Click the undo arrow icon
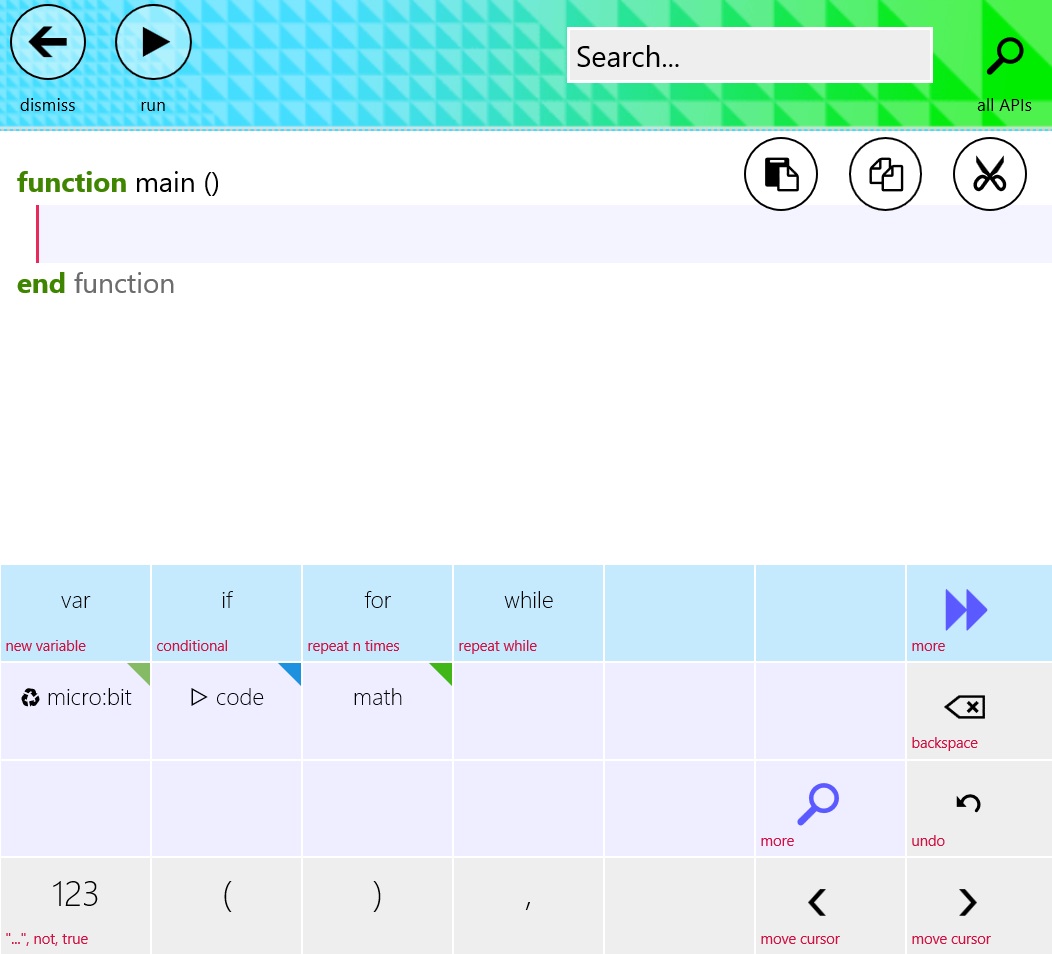 968,803
